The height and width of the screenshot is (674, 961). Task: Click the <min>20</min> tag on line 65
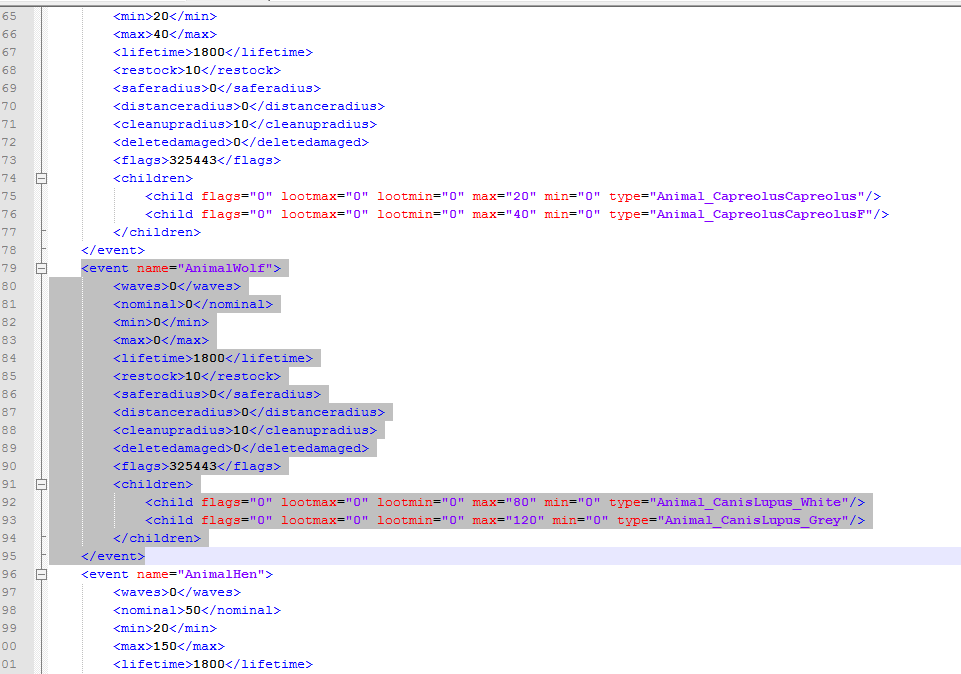pyautogui.click(x=165, y=17)
